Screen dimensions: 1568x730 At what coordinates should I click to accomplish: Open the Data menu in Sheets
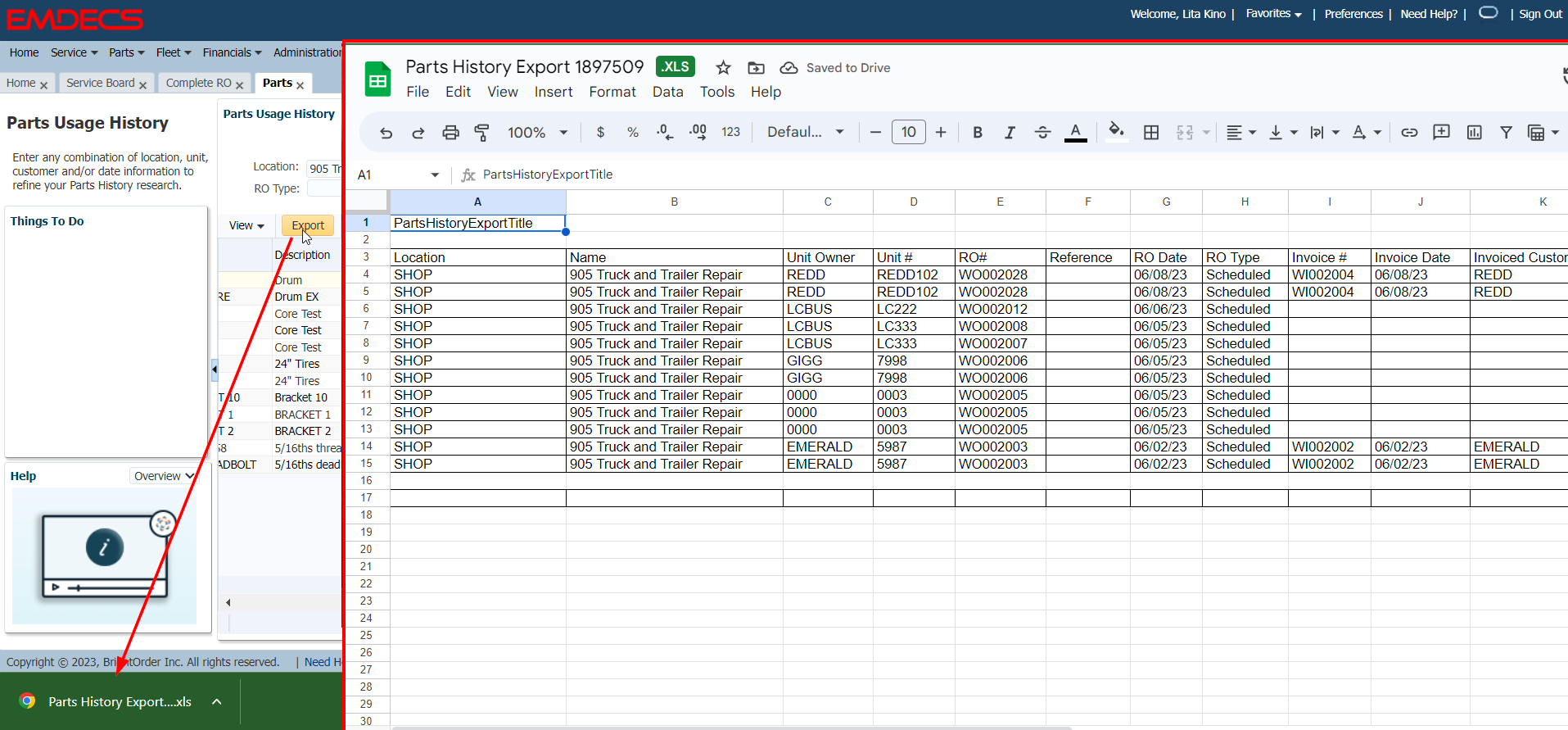(668, 92)
